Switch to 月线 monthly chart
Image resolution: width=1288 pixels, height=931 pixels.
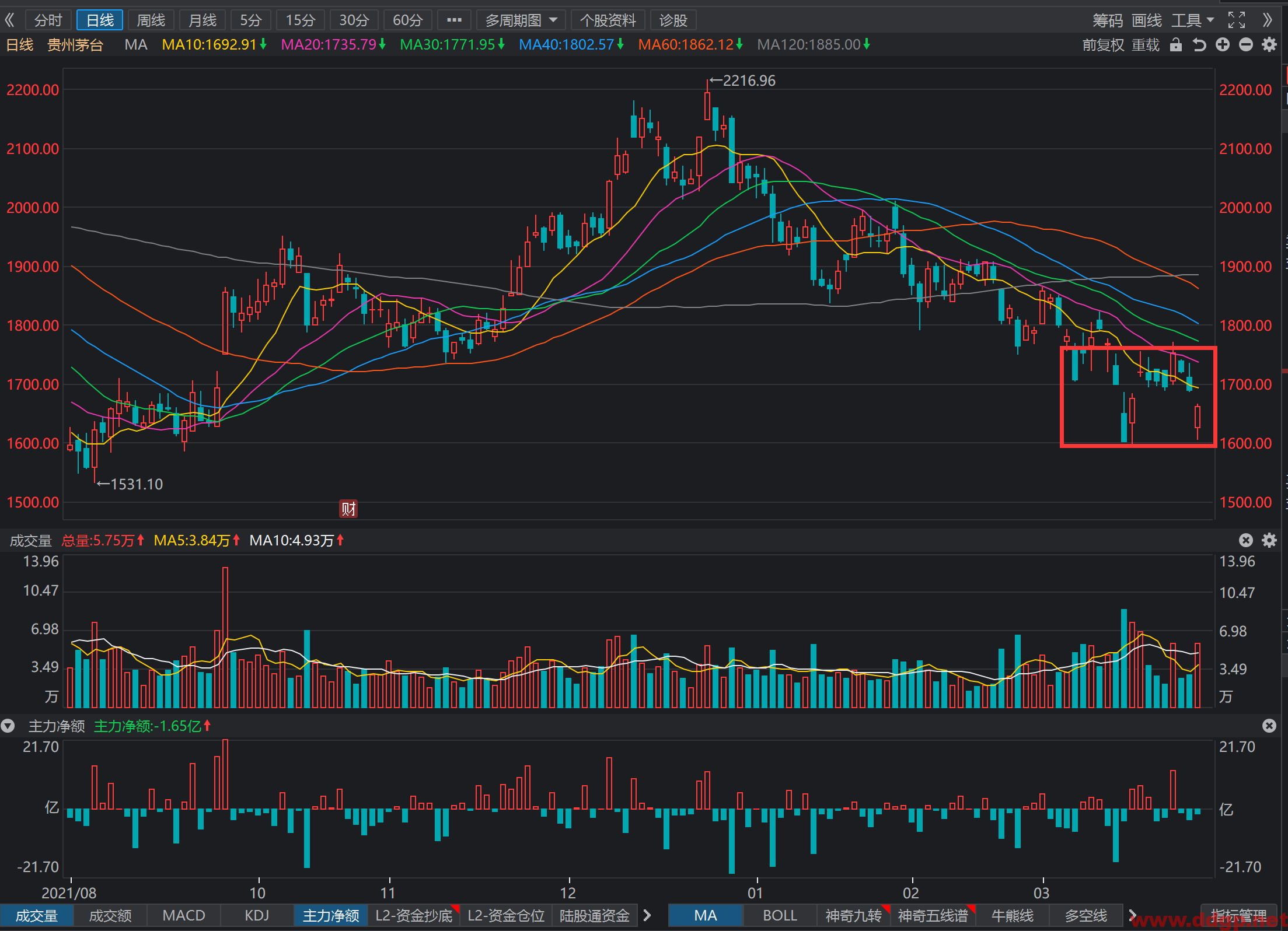(203, 20)
